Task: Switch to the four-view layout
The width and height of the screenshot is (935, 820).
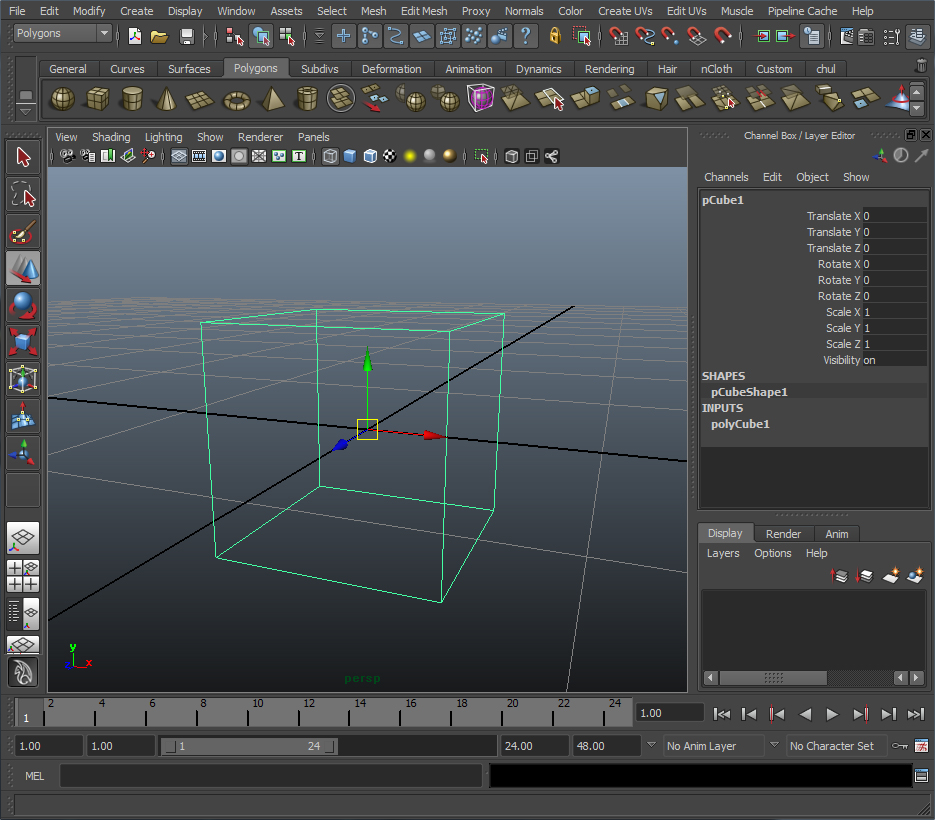Action: click(x=23, y=575)
